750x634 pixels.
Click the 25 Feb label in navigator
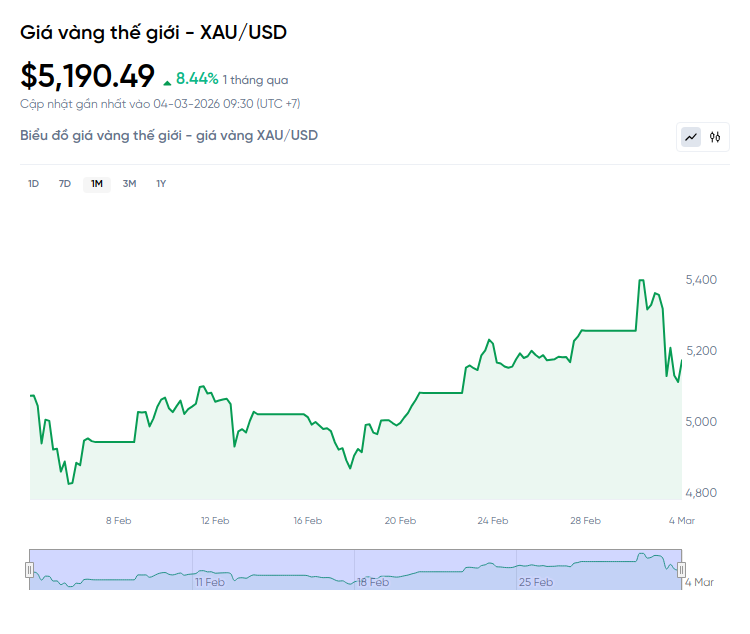coord(536,581)
